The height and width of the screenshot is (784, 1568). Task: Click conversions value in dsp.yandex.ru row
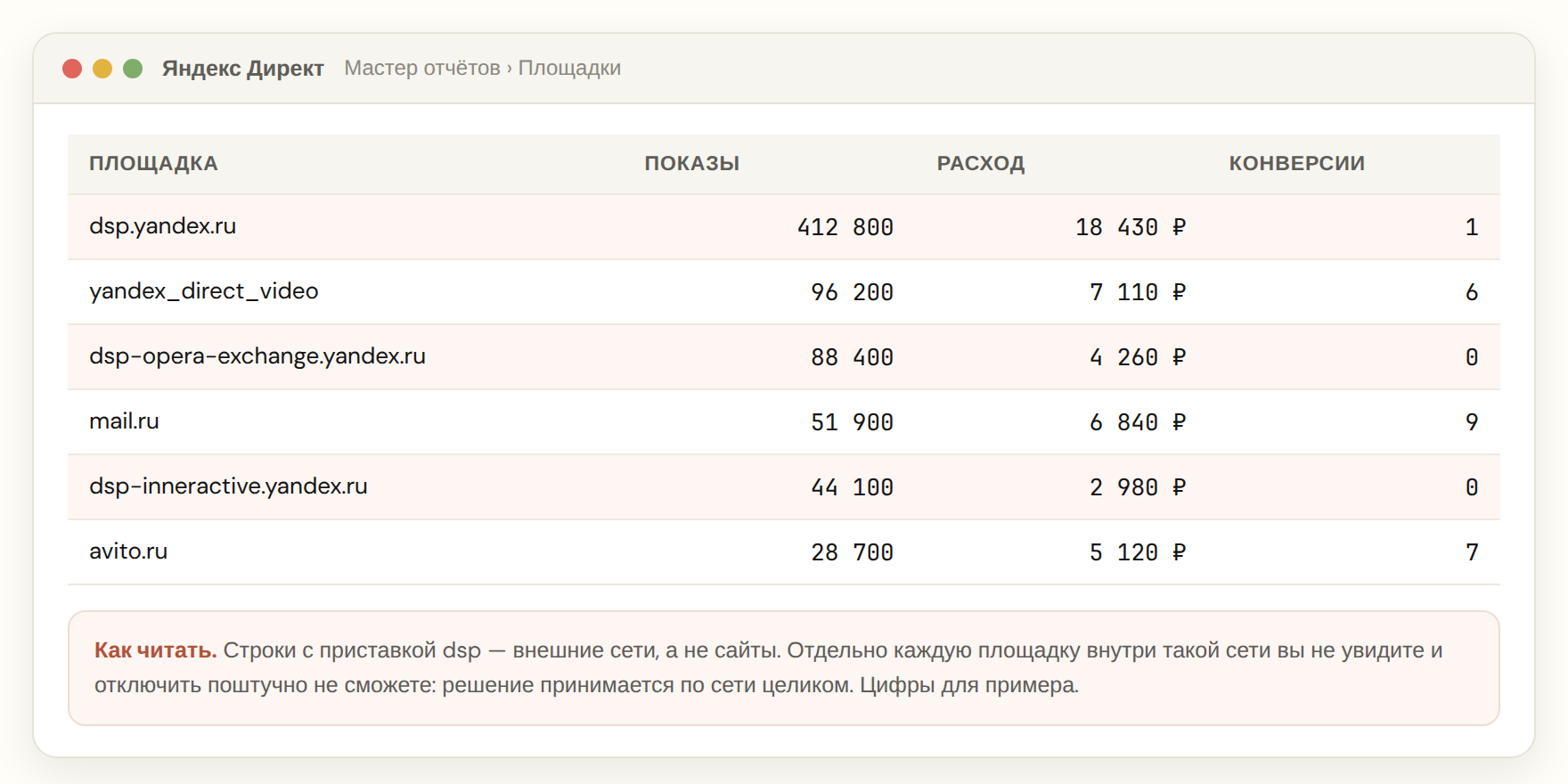coord(1472,227)
